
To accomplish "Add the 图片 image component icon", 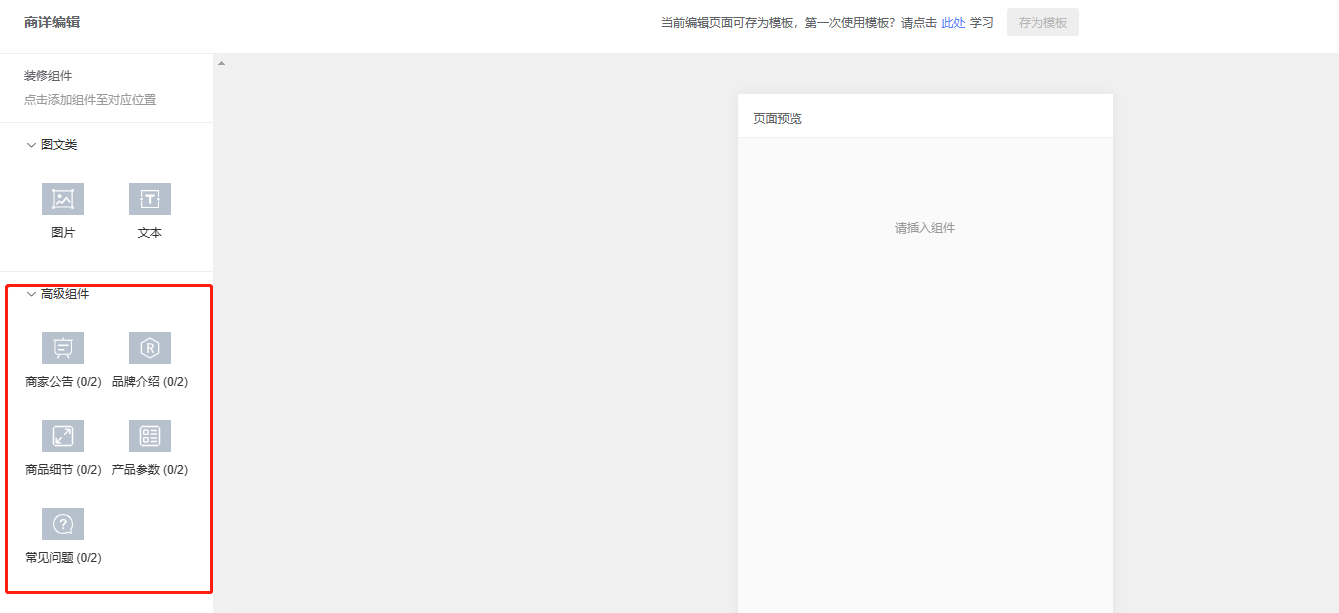I will click(x=63, y=199).
